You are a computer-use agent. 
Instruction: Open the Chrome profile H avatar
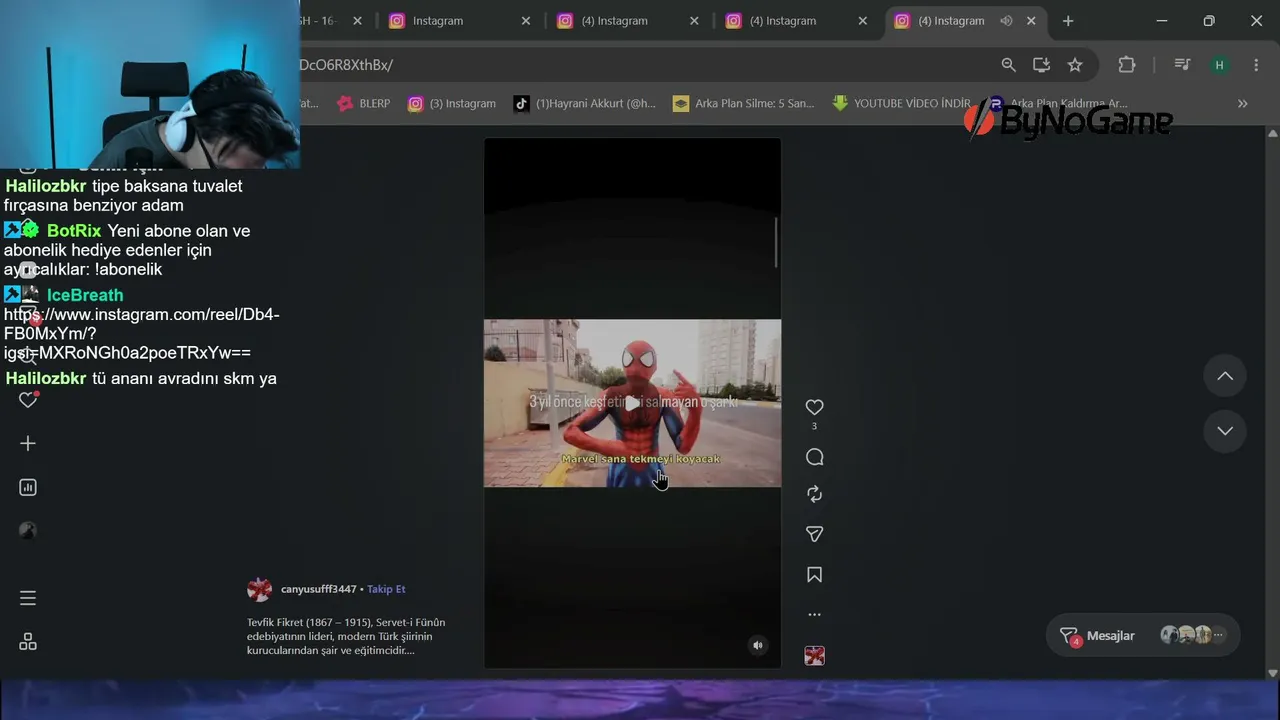(1219, 65)
